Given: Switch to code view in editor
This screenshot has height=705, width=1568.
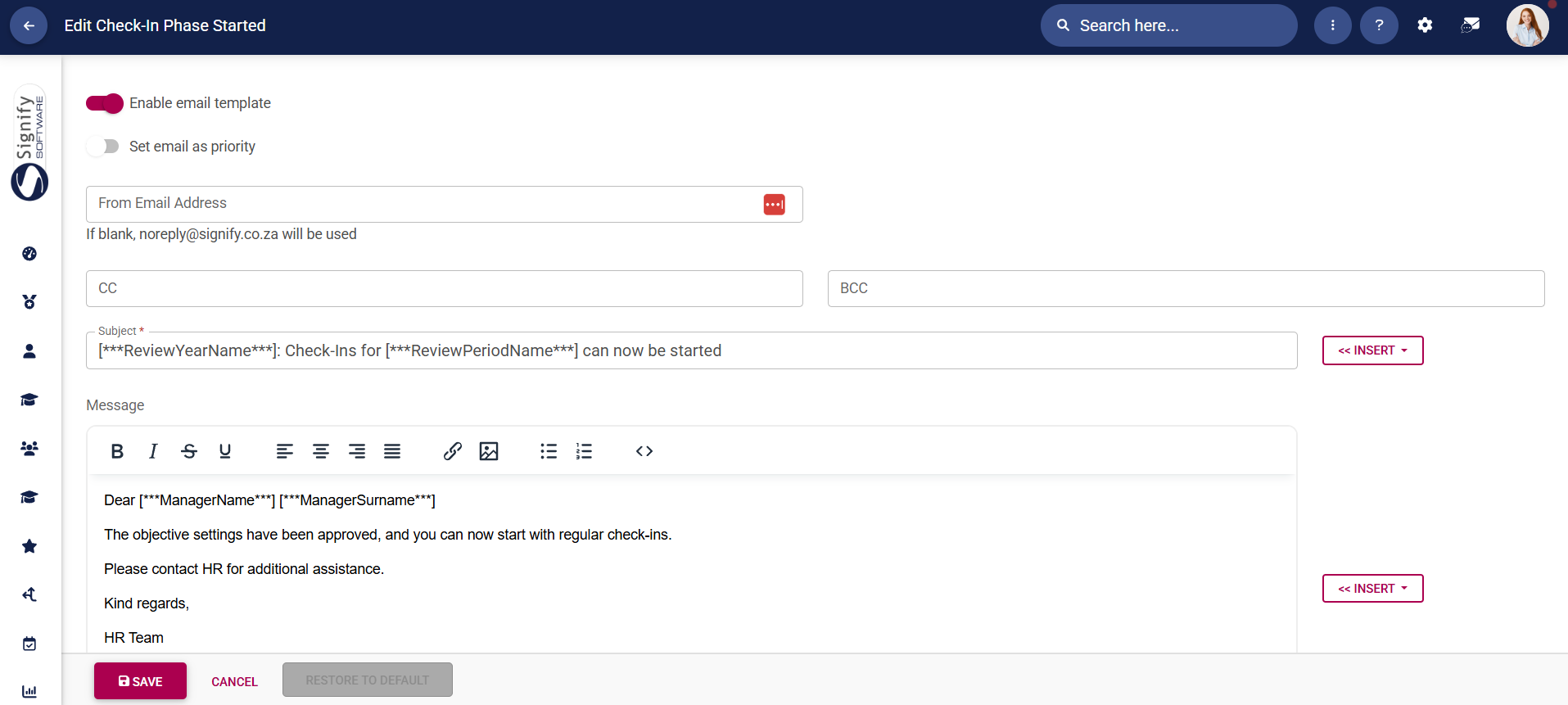Looking at the screenshot, I should [644, 451].
